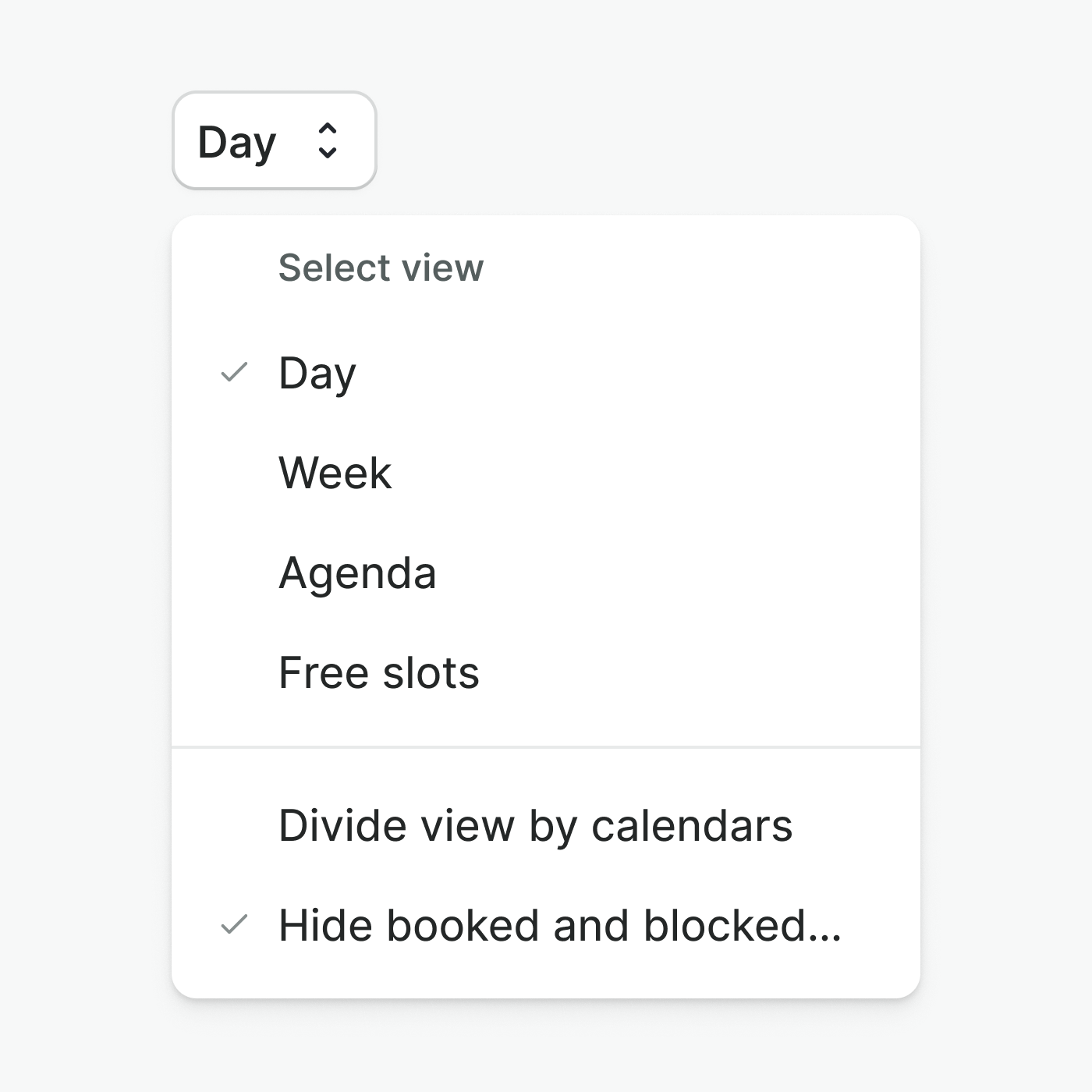Click the gray background right of the Day selector

click(663, 140)
